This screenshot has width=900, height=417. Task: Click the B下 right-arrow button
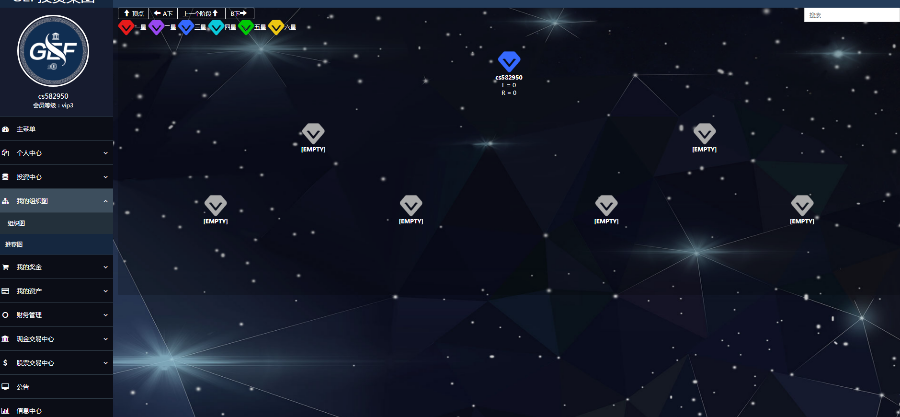240,13
